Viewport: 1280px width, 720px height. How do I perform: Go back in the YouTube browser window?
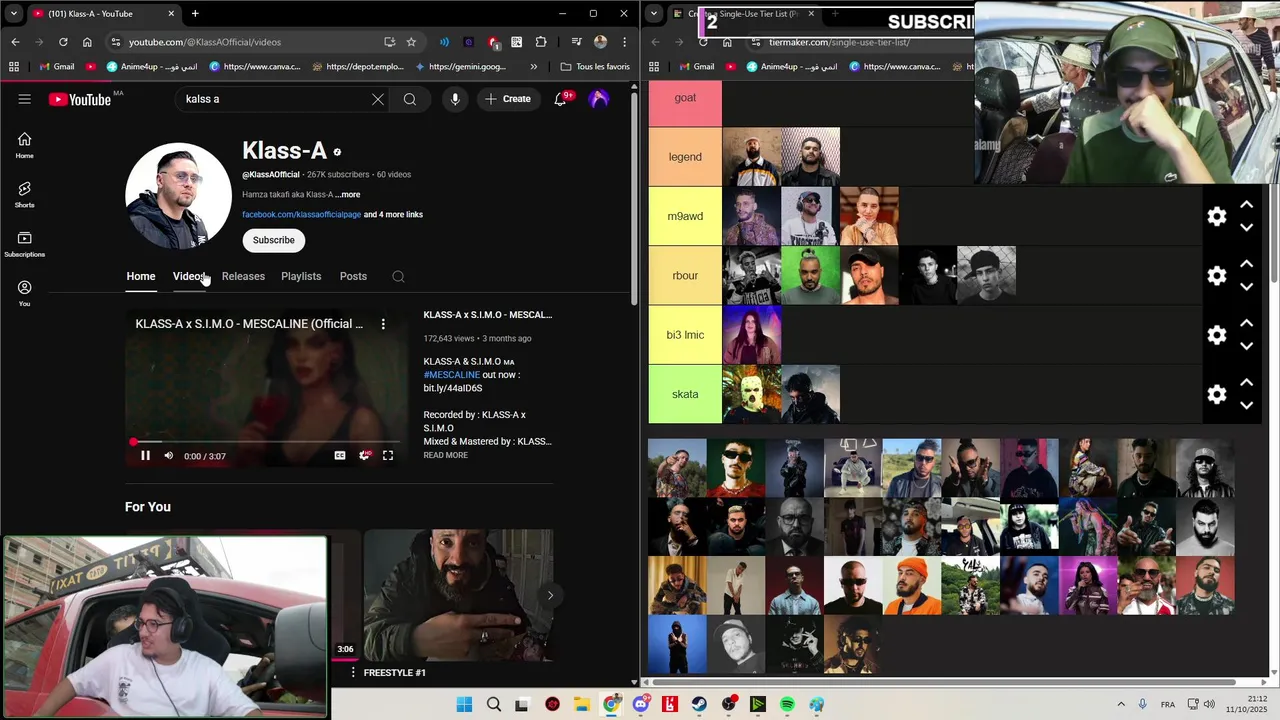tap(15, 42)
